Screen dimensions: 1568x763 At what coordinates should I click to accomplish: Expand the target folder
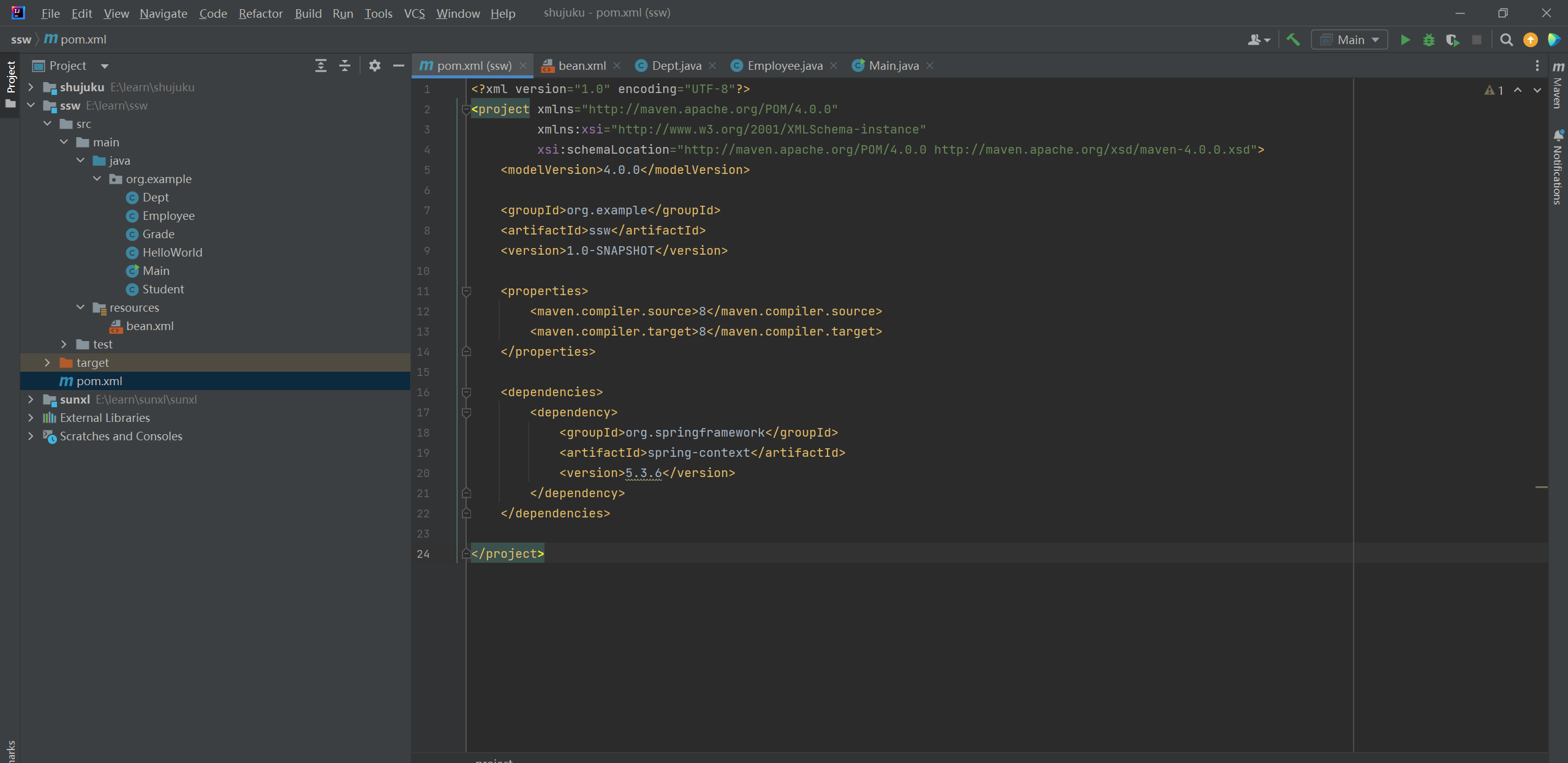[47, 363]
